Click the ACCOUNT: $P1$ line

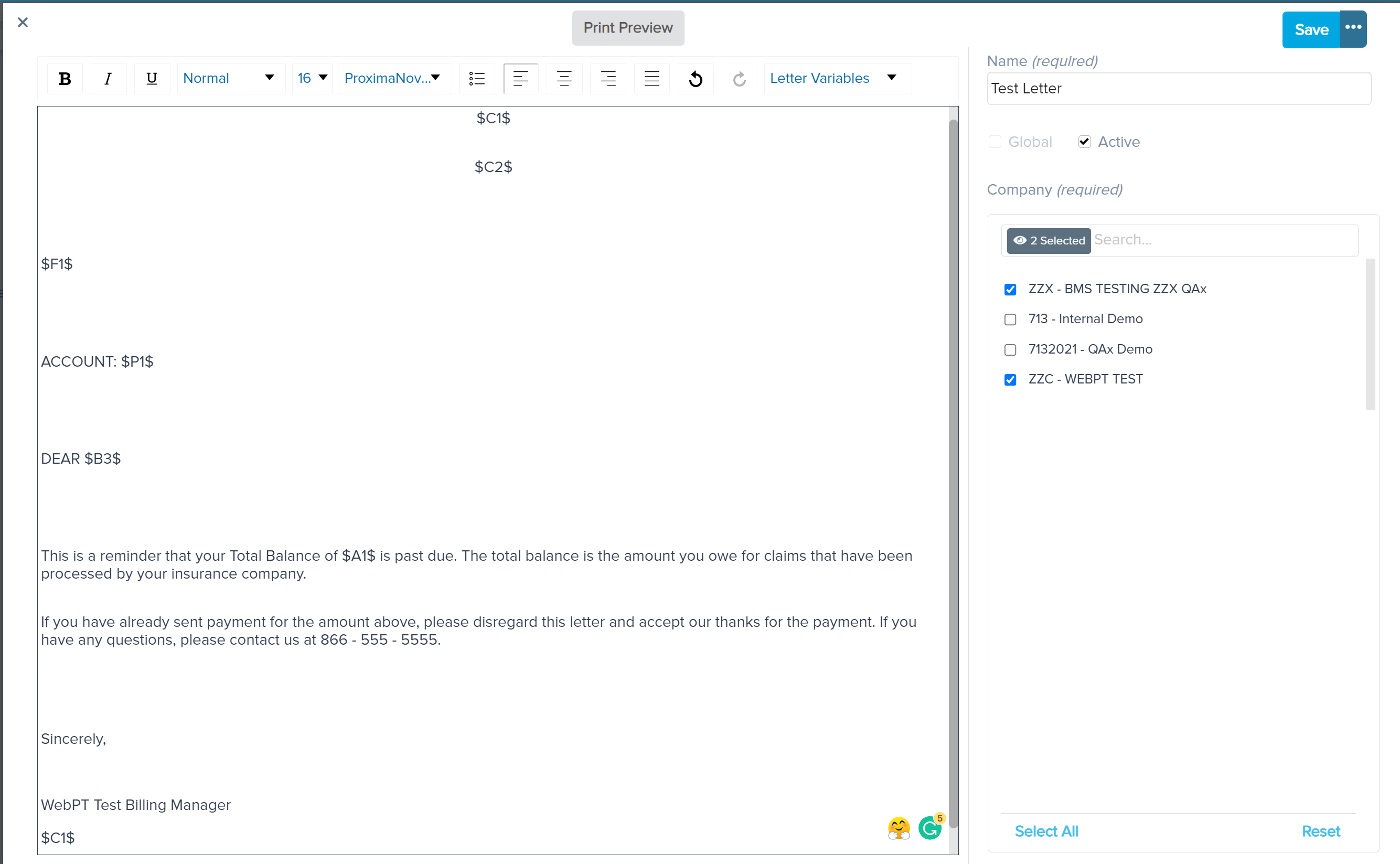click(x=97, y=362)
